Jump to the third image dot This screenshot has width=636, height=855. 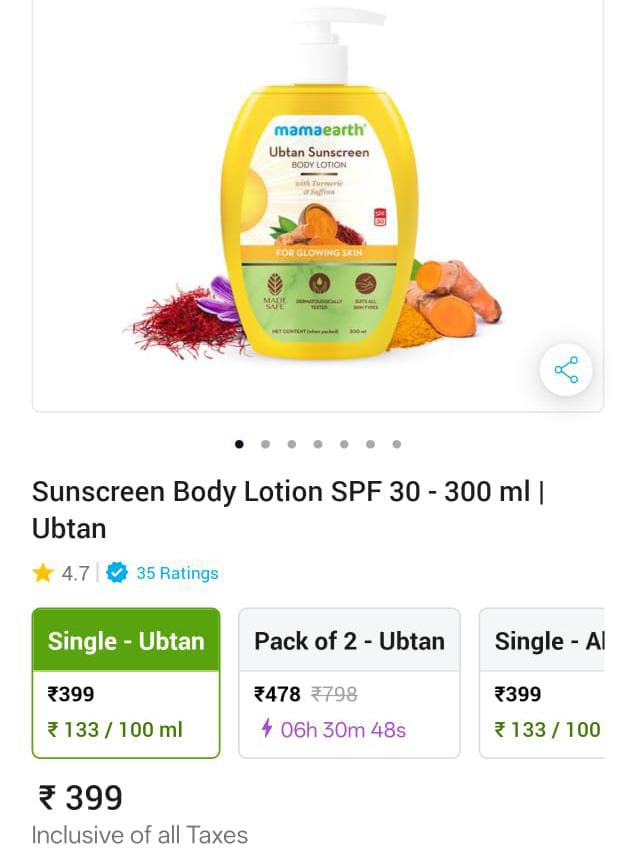pos(292,444)
